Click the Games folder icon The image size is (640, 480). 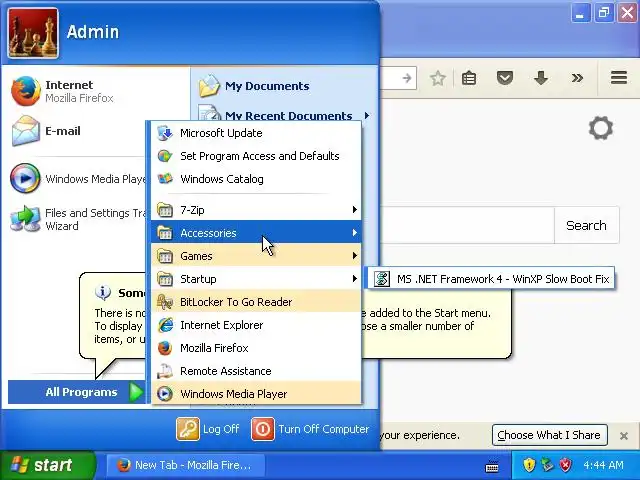165,256
